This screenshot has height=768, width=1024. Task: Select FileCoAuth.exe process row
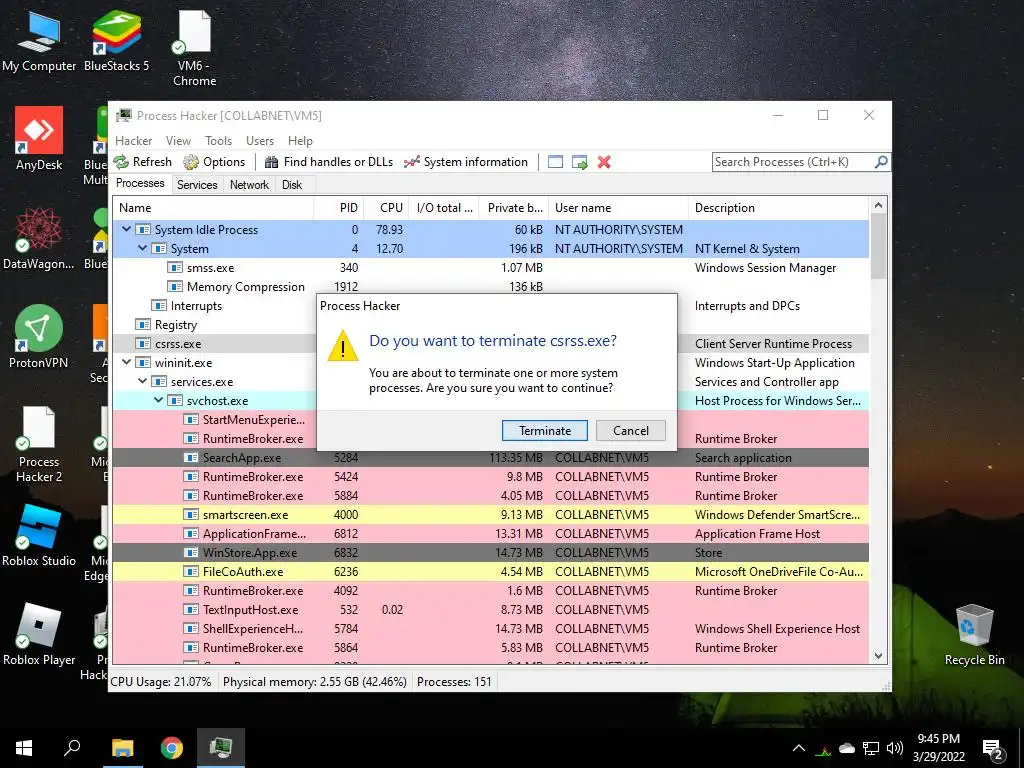tap(491, 571)
